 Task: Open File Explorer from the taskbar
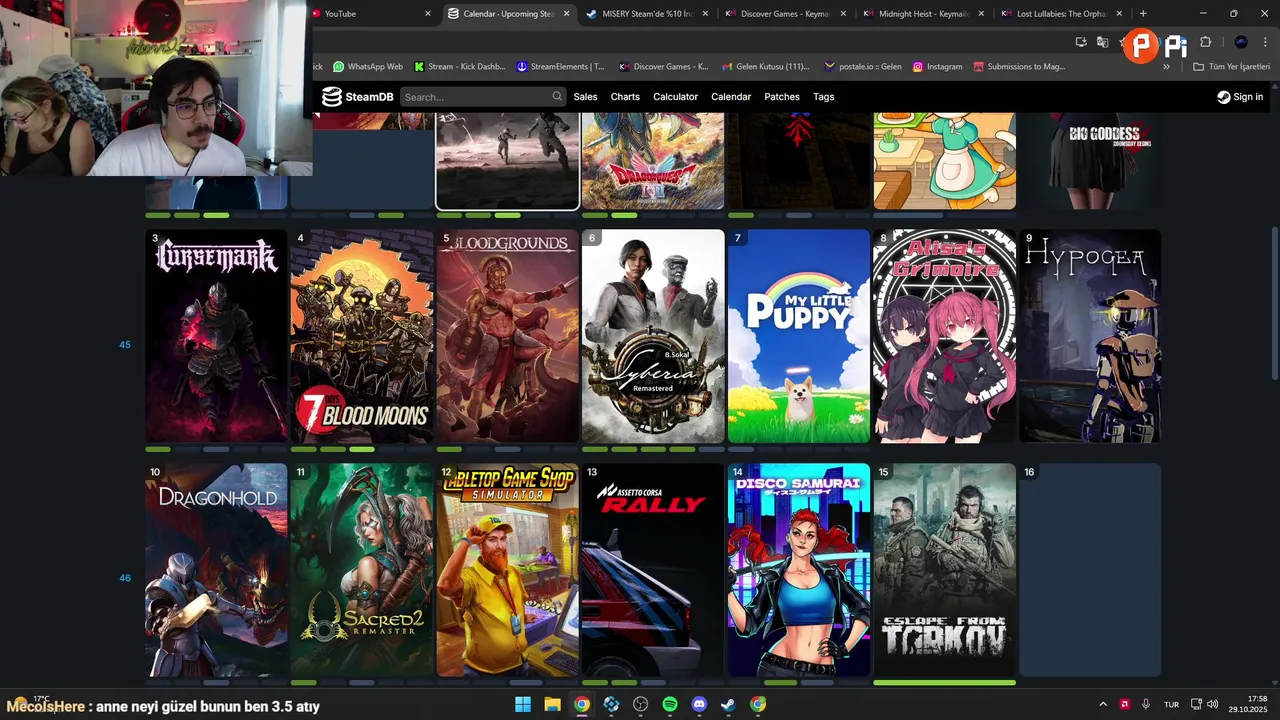[552, 704]
